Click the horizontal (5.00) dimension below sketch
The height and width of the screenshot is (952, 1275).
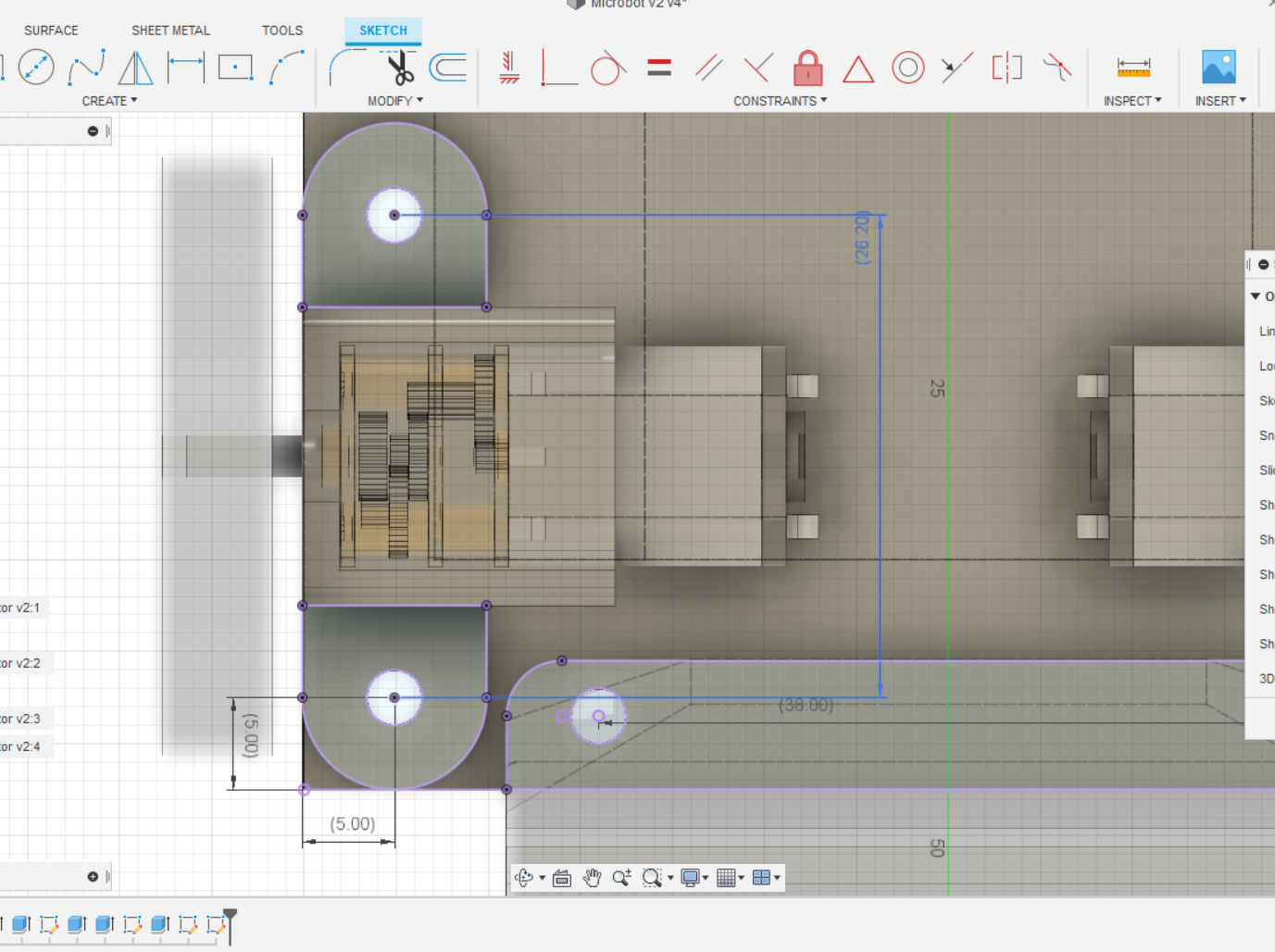tap(353, 824)
